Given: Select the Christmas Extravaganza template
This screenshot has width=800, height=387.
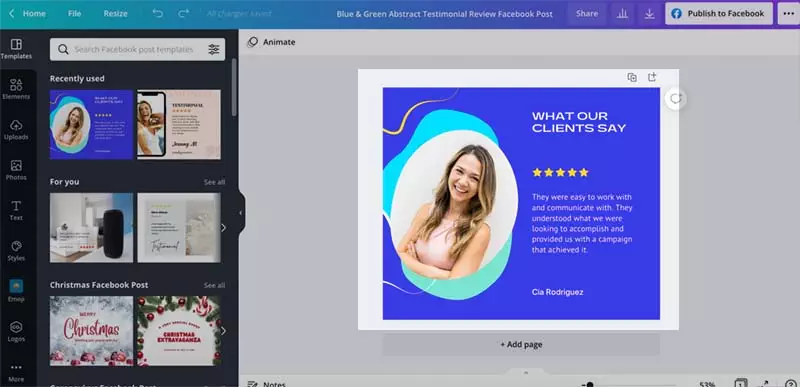Looking at the screenshot, I should [179, 331].
